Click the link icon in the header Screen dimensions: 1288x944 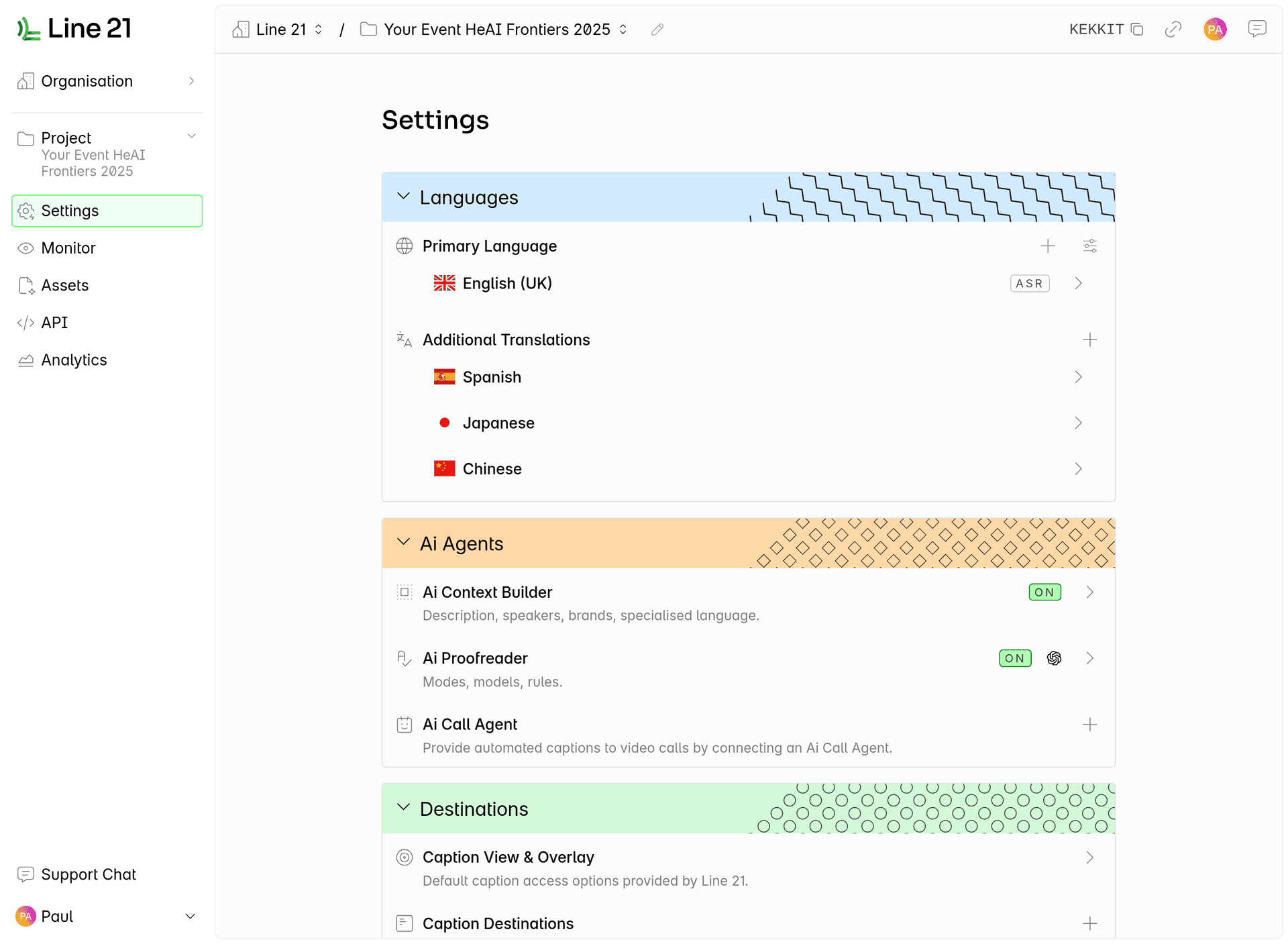tap(1173, 30)
